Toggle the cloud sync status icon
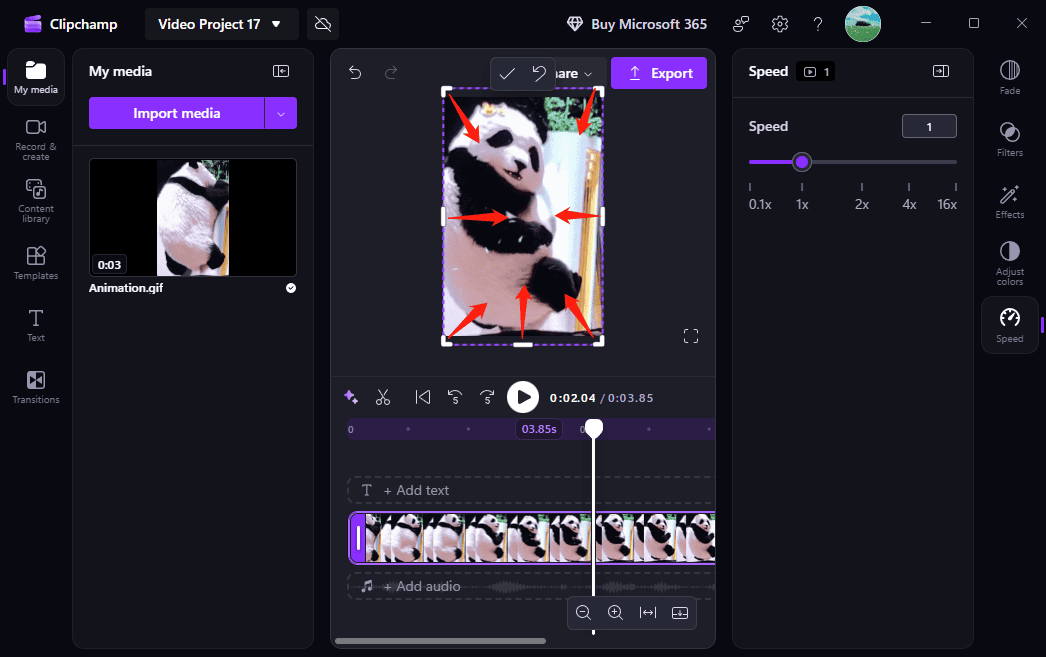Viewport: 1046px width, 657px height. point(322,23)
